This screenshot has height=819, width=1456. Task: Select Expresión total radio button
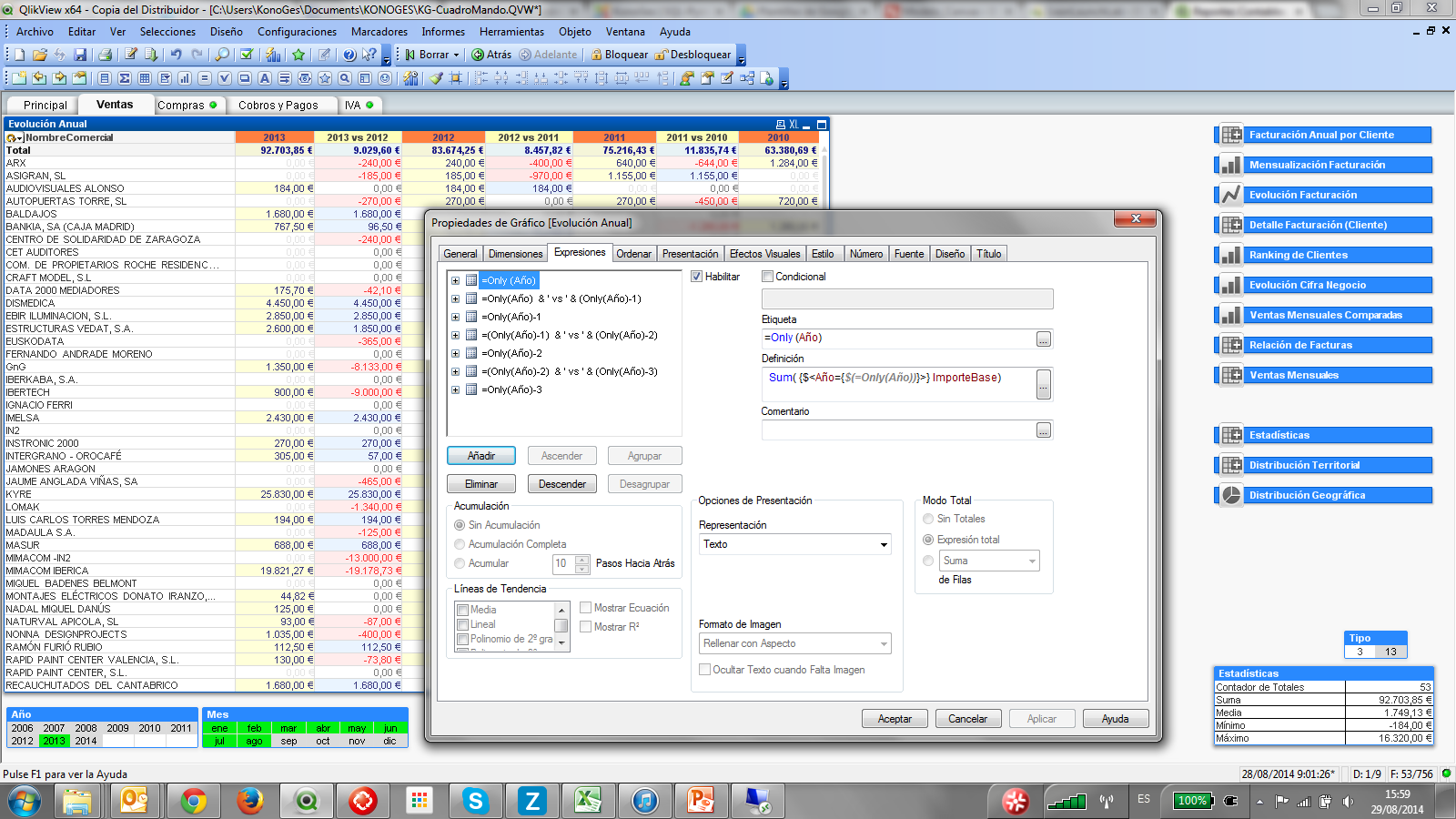click(928, 540)
